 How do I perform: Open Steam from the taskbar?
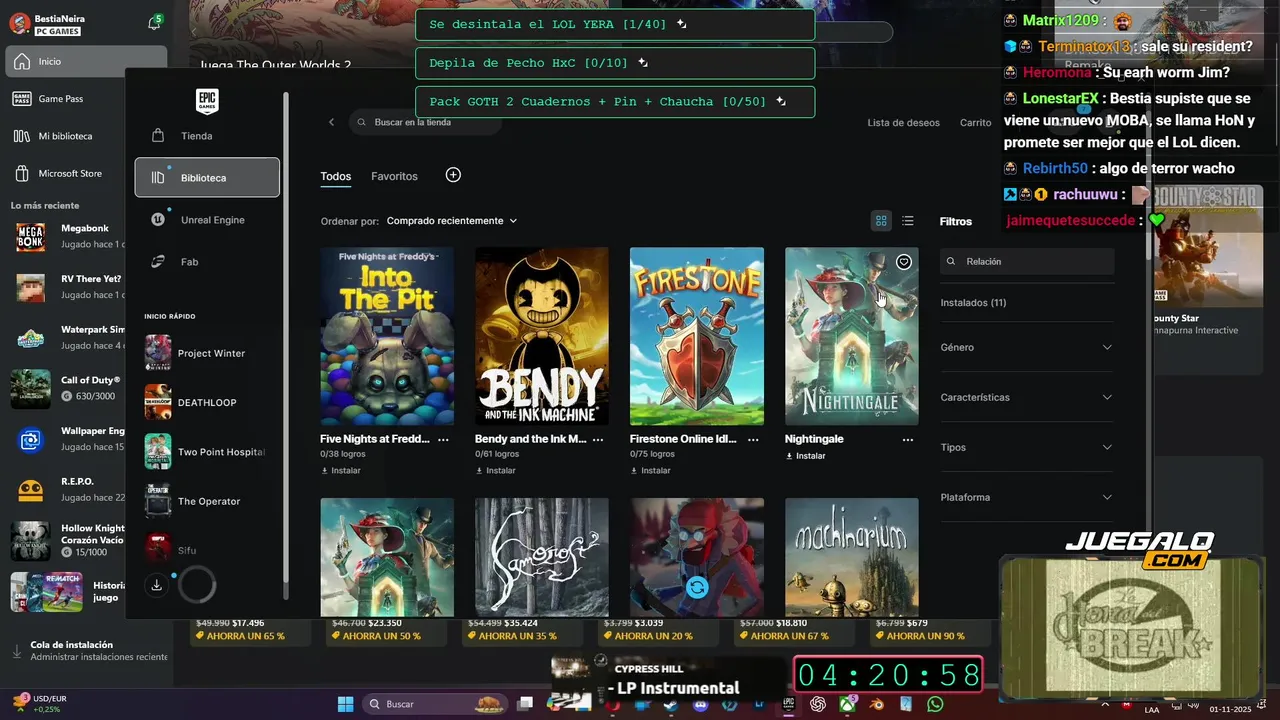click(671, 704)
